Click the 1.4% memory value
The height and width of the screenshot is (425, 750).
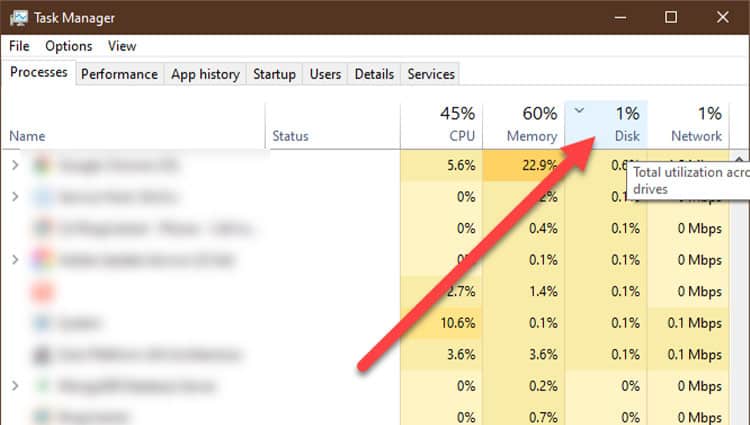543,292
